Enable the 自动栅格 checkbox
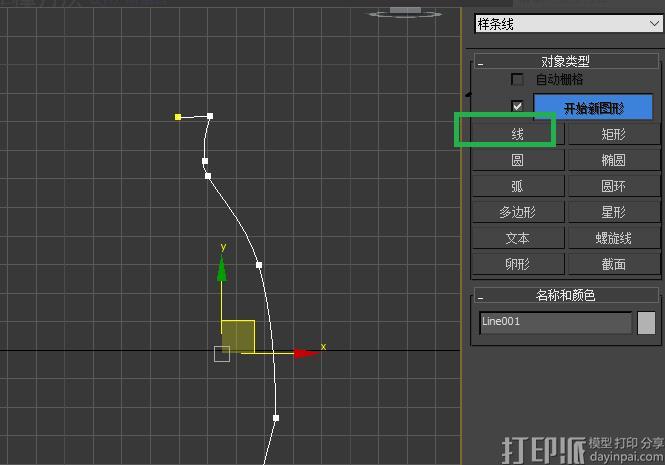This screenshot has height=465, width=665. pos(517,80)
